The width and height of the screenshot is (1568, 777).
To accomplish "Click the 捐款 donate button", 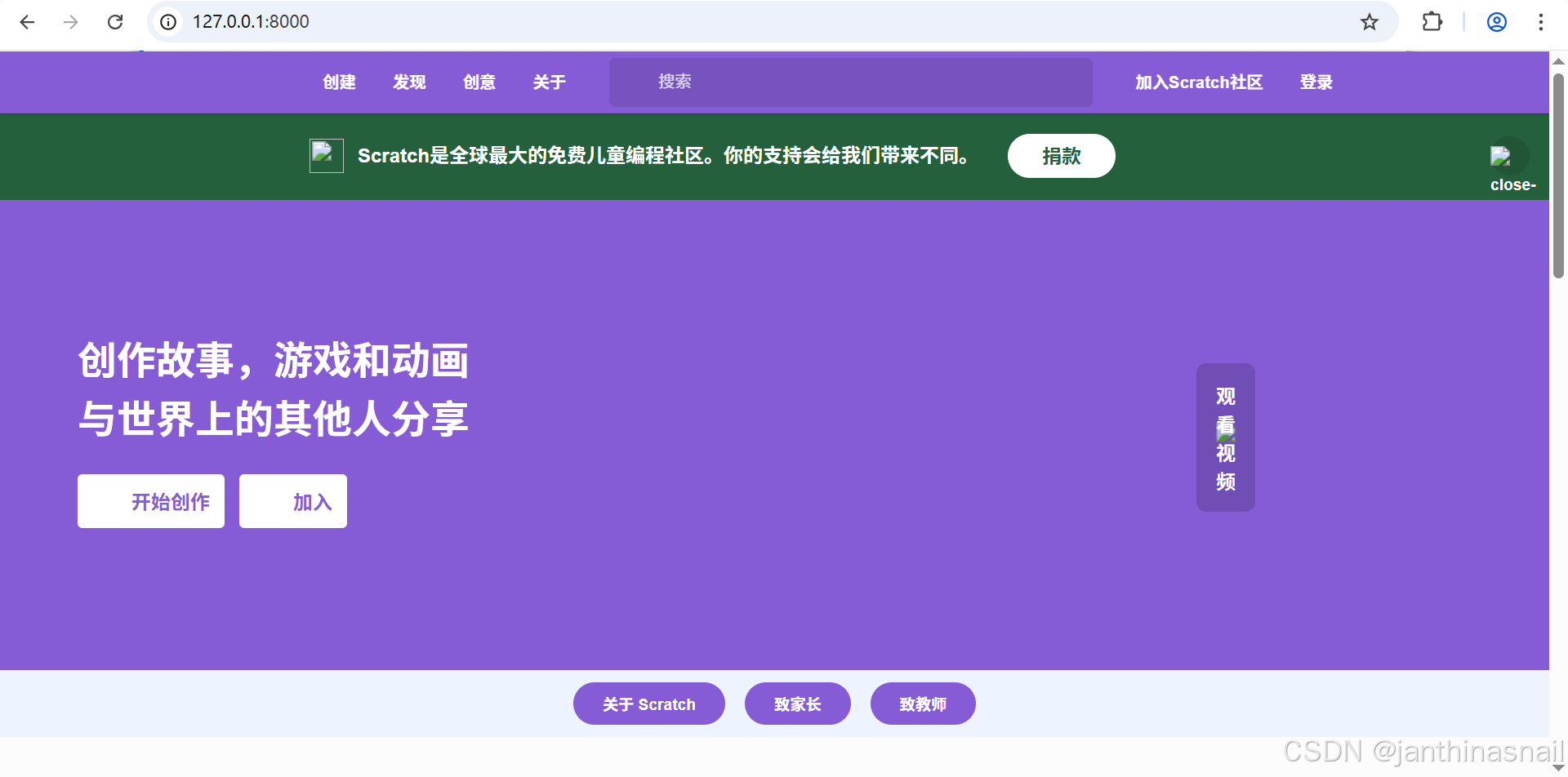I will click(x=1061, y=156).
